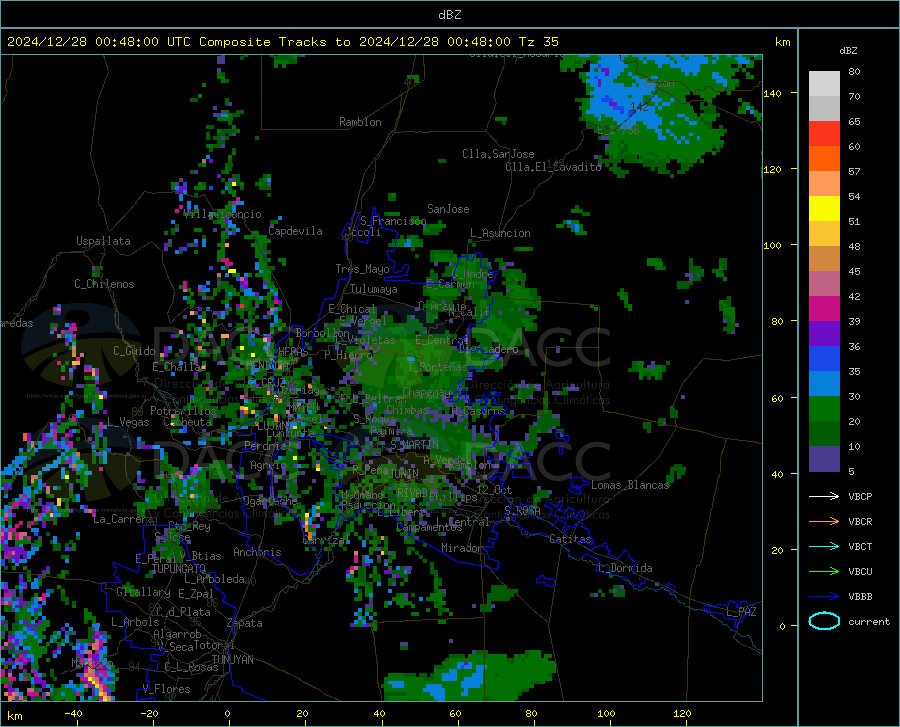Screen dimensions: 900x727
Task: Click the 'TUPUNGATO' city label
Action: [x=178, y=569]
